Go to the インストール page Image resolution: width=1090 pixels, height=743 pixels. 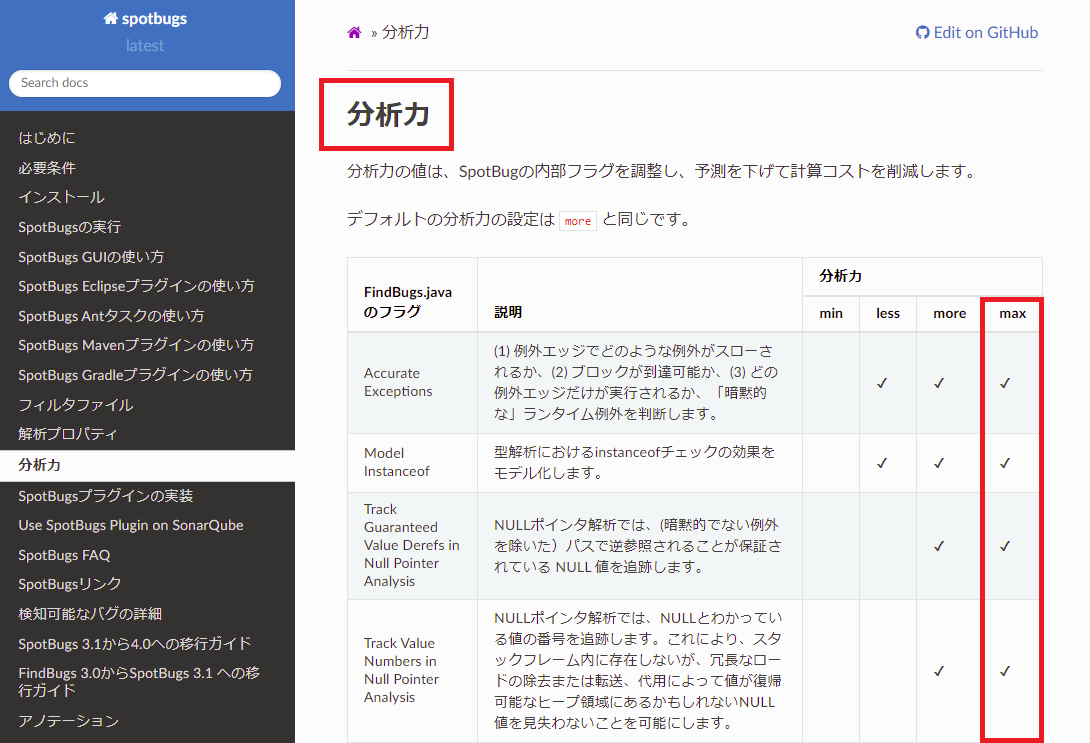[61, 197]
